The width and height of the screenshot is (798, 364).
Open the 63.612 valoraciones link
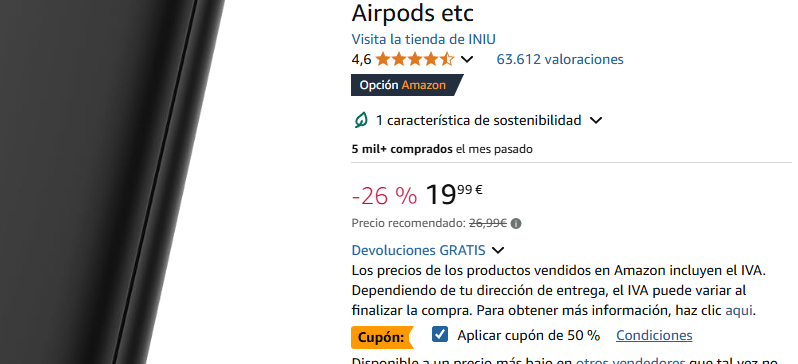click(560, 60)
